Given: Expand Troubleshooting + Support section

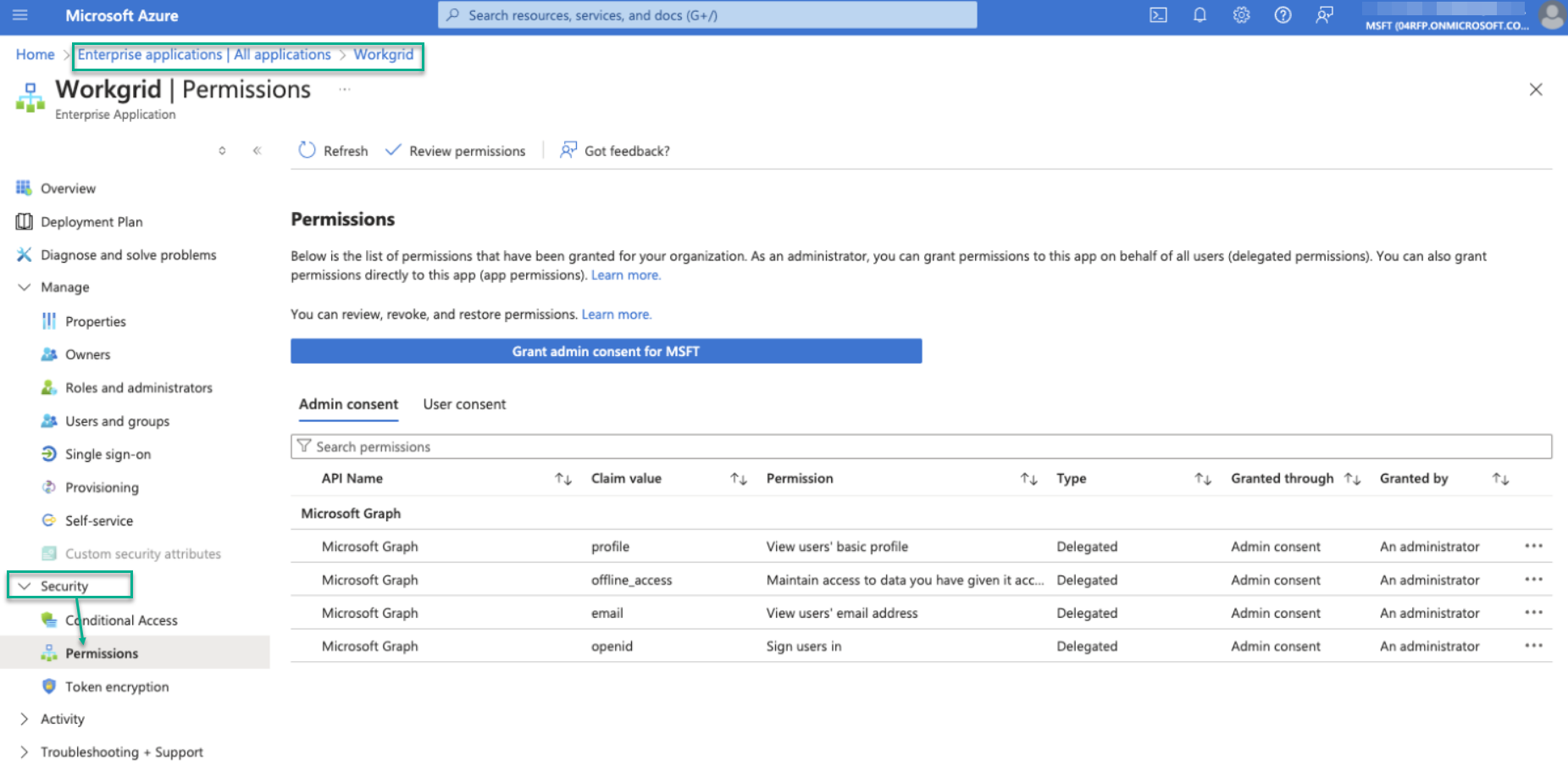Looking at the screenshot, I should [x=24, y=752].
